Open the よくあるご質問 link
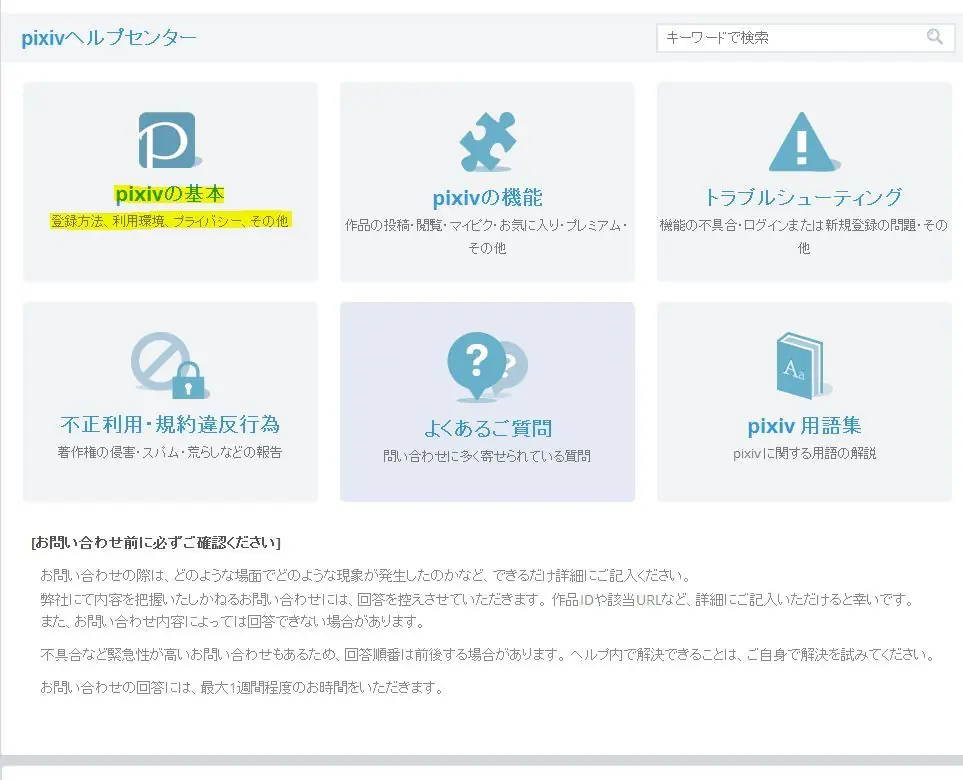This screenshot has height=780, width=963. point(488,428)
